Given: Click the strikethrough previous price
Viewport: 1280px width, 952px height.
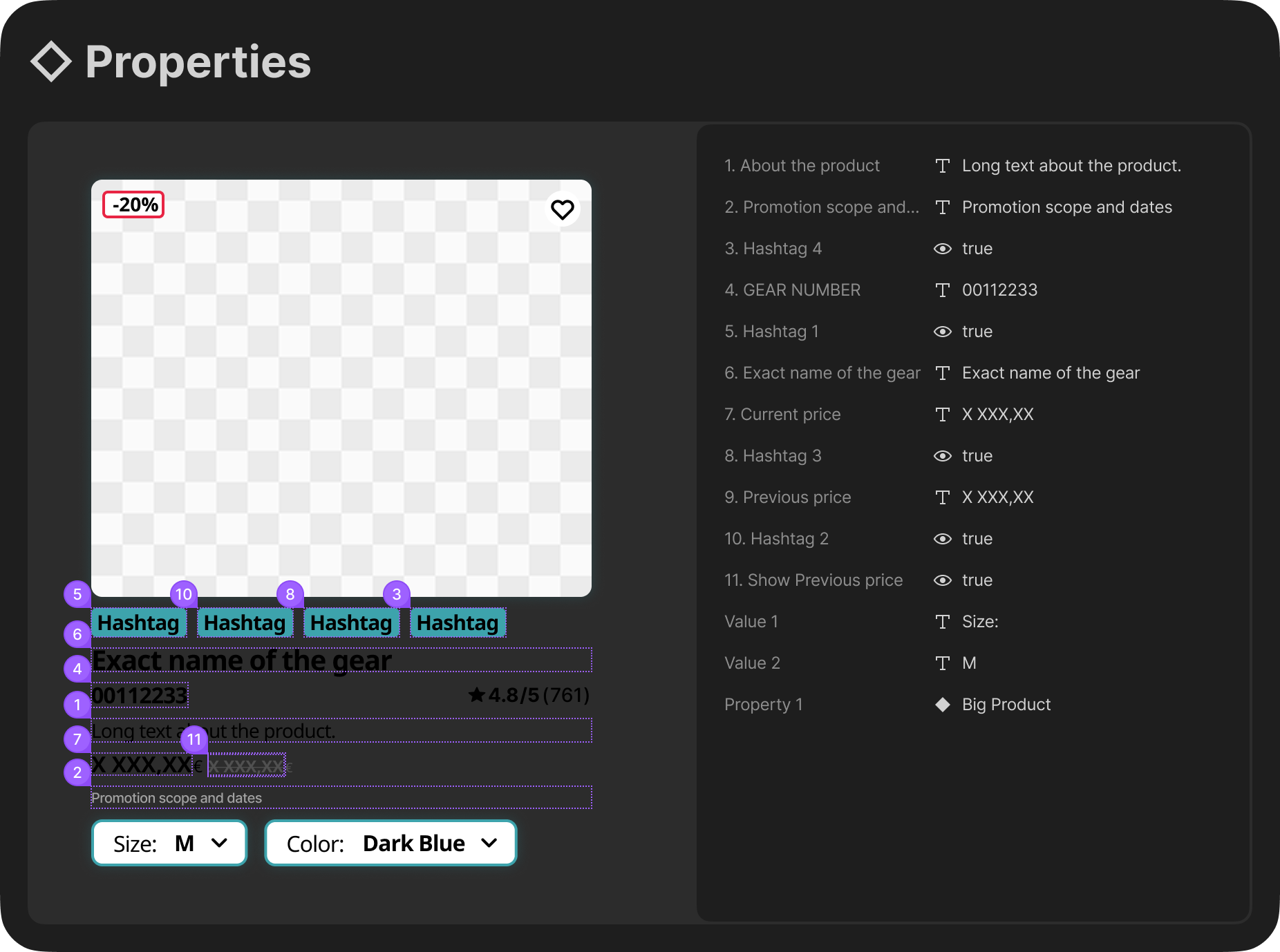Looking at the screenshot, I should [247, 766].
